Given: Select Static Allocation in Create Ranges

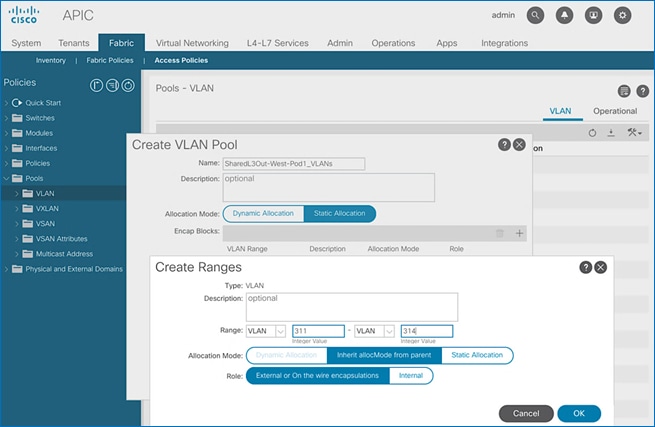Looking at the screenshot, I should pos(477,355).
